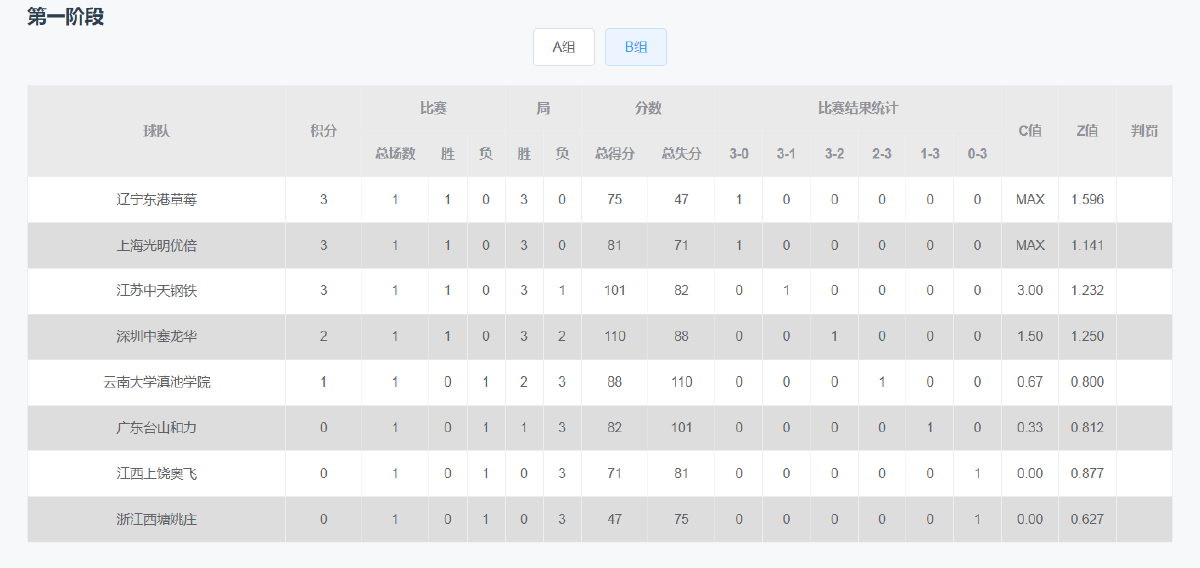The width and height of the screenshot is (1200, 568).
Task: Choose team 江西上饶奥飞
Action: [157, 473]
